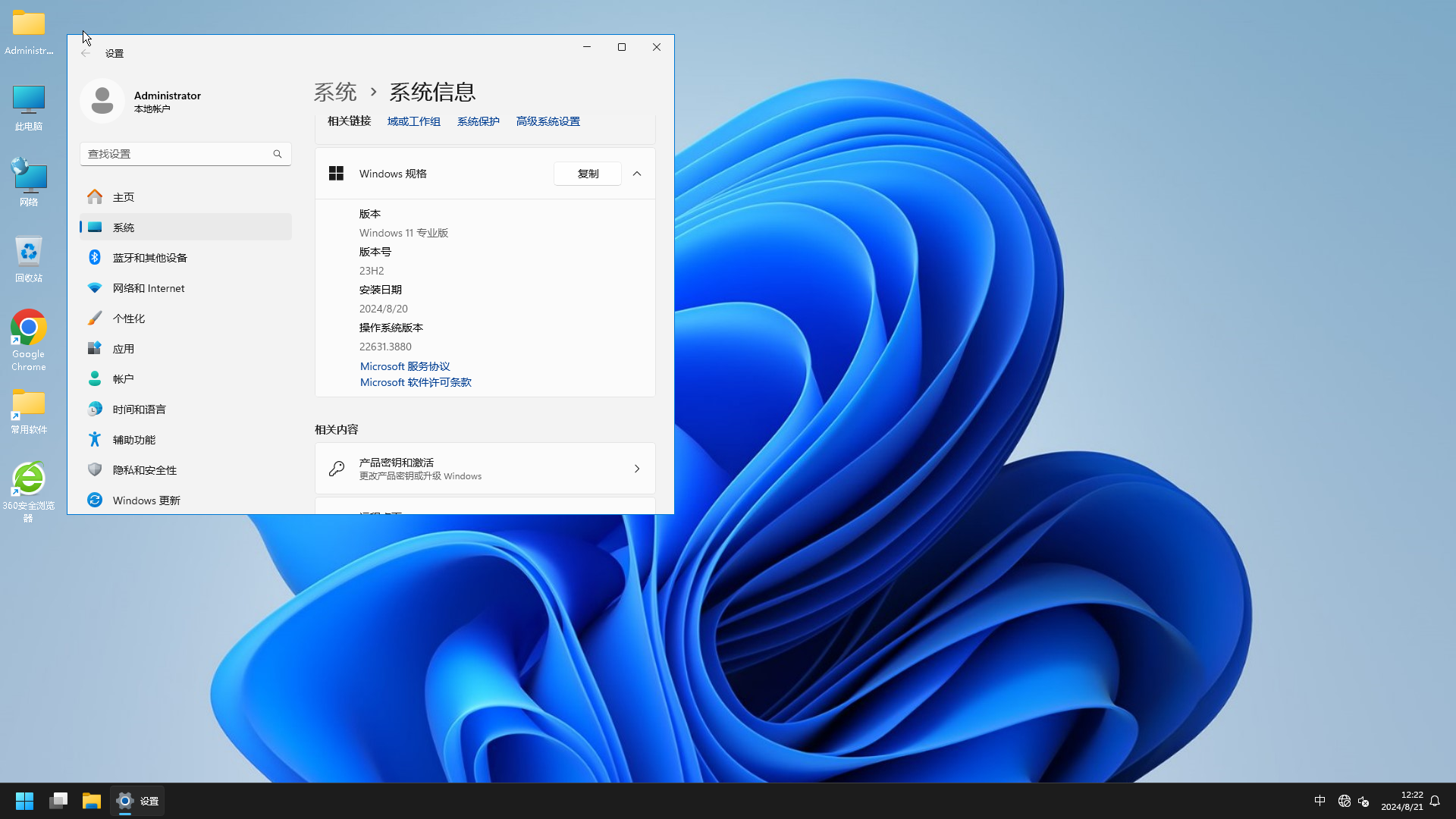Select 网络和 Internet in the sidebar

click(x=186, y=288)
